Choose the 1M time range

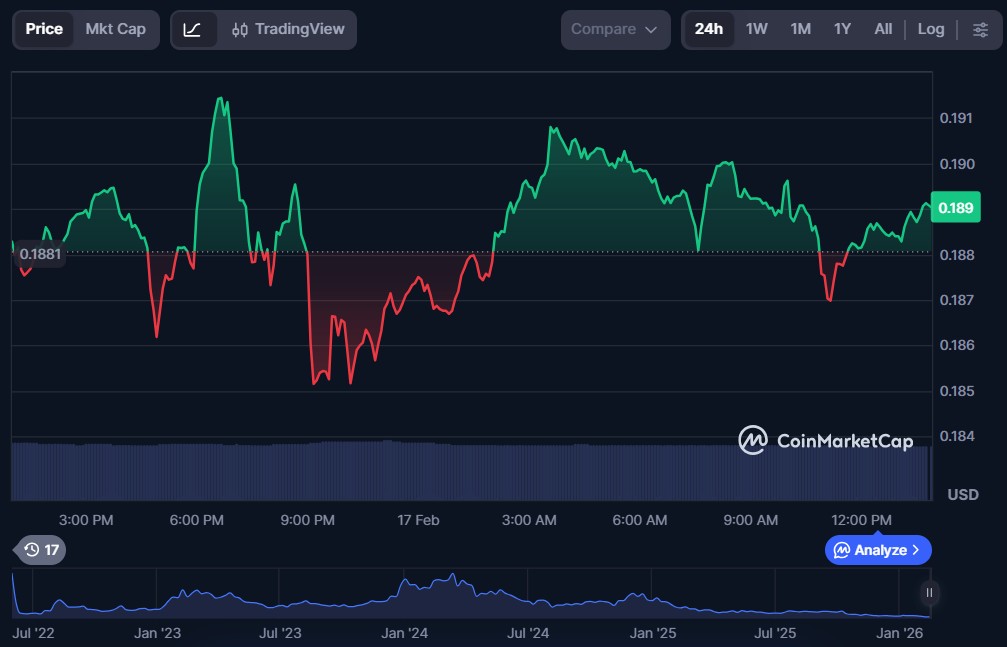(x=800, y=30)
